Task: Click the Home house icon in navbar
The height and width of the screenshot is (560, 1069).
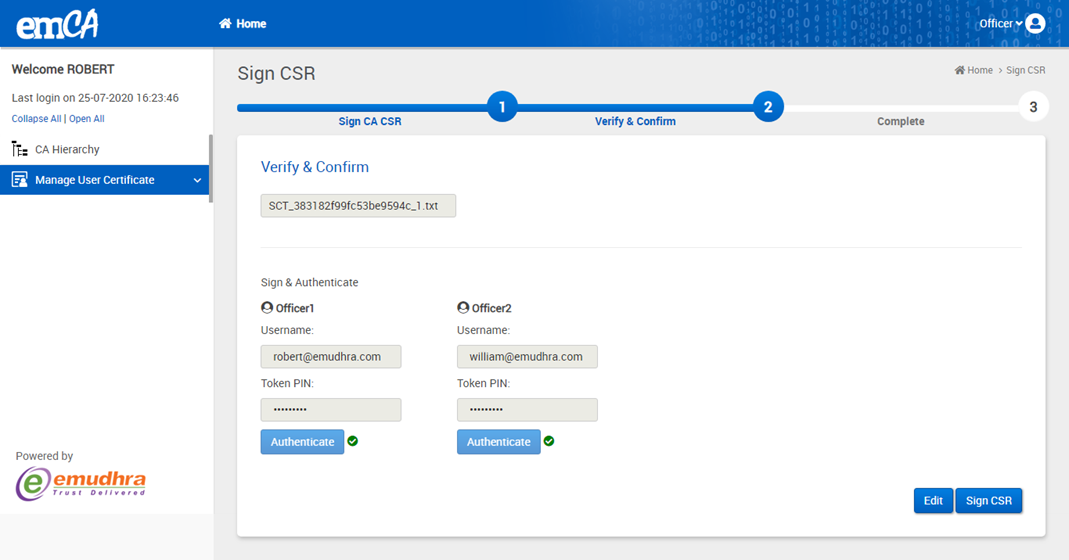Action: click(225, 24)
